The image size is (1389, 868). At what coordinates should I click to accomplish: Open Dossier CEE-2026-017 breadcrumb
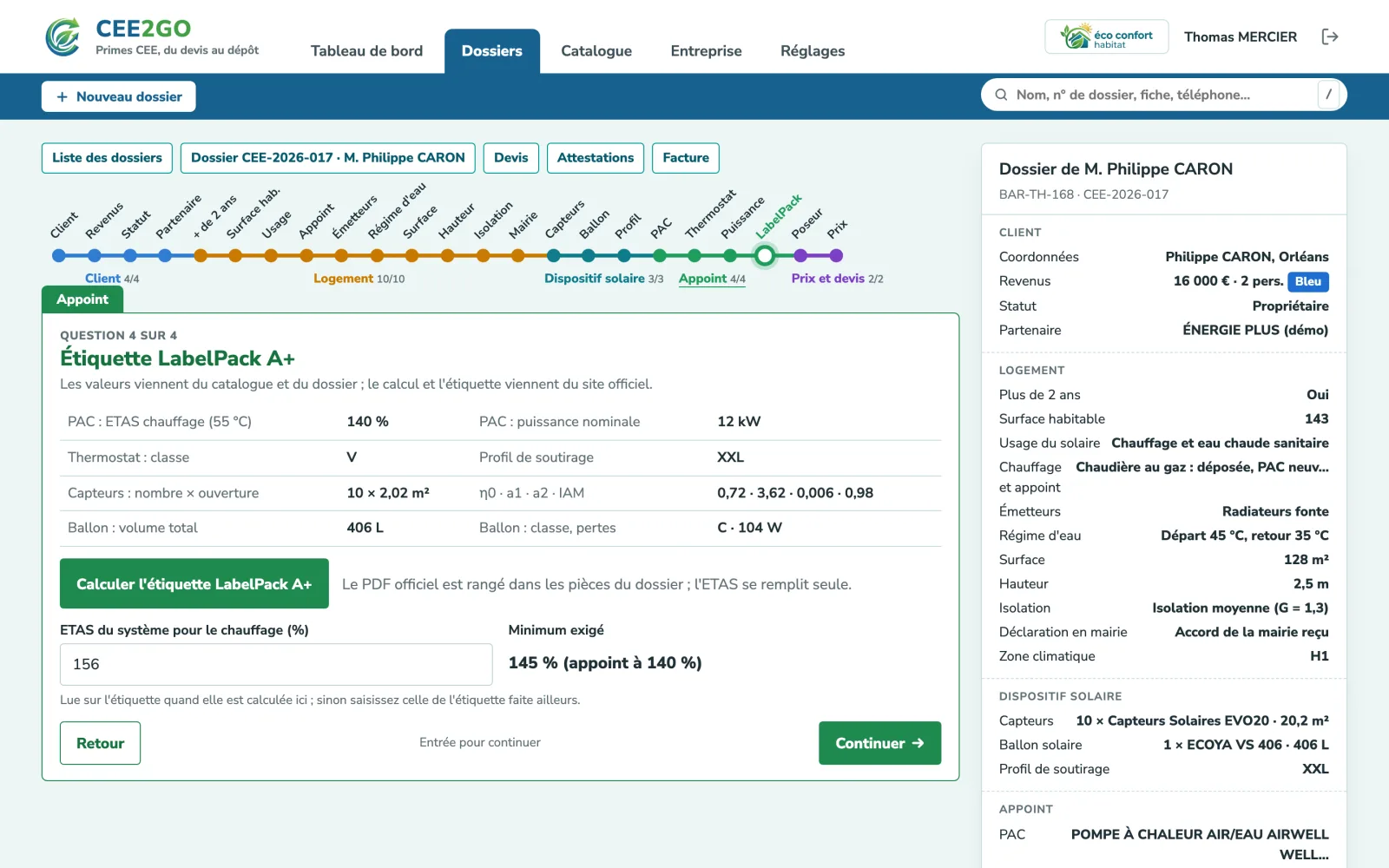(x=328, y=158)
